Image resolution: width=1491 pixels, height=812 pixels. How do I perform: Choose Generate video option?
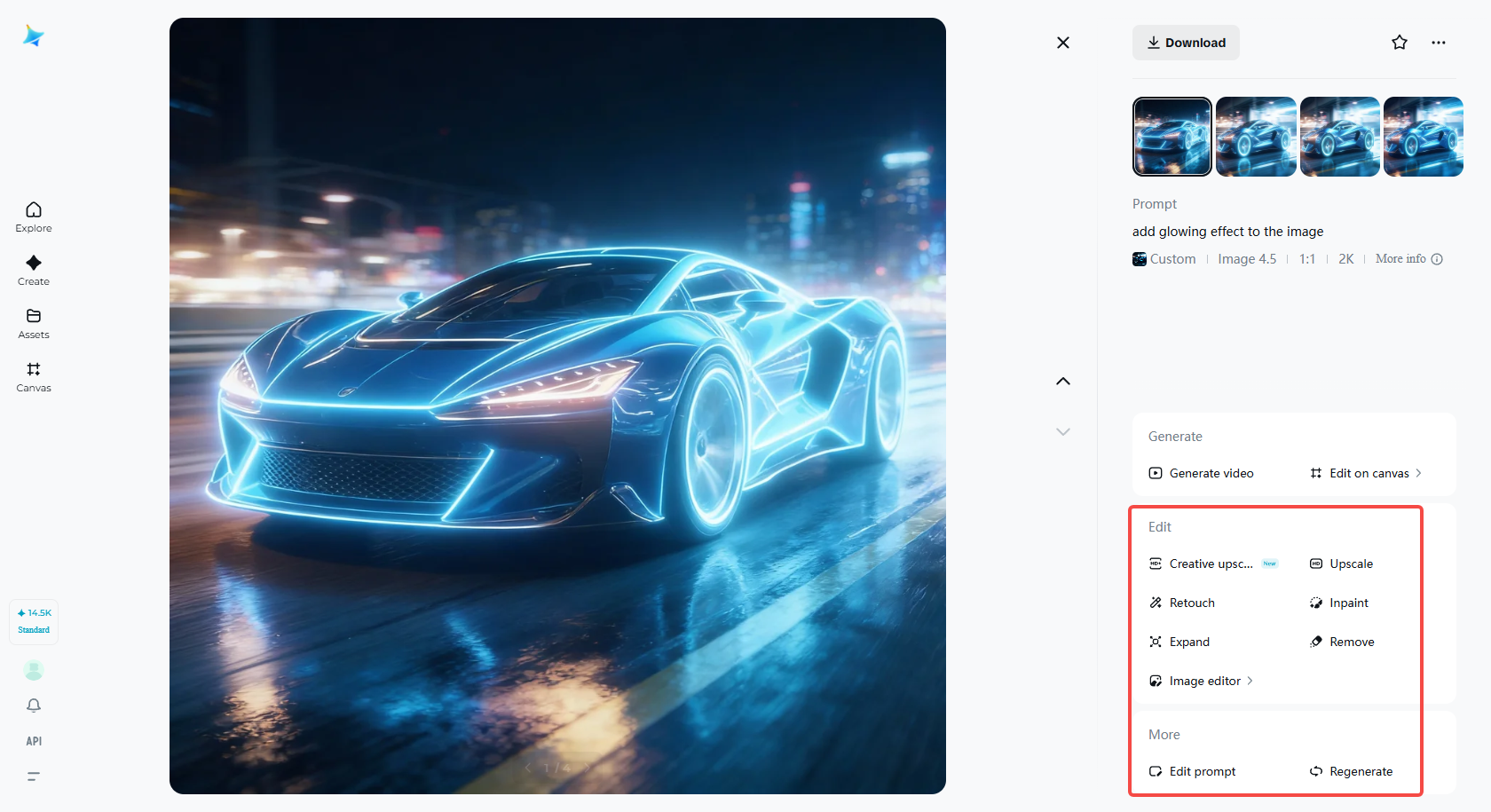point(1202,473)
